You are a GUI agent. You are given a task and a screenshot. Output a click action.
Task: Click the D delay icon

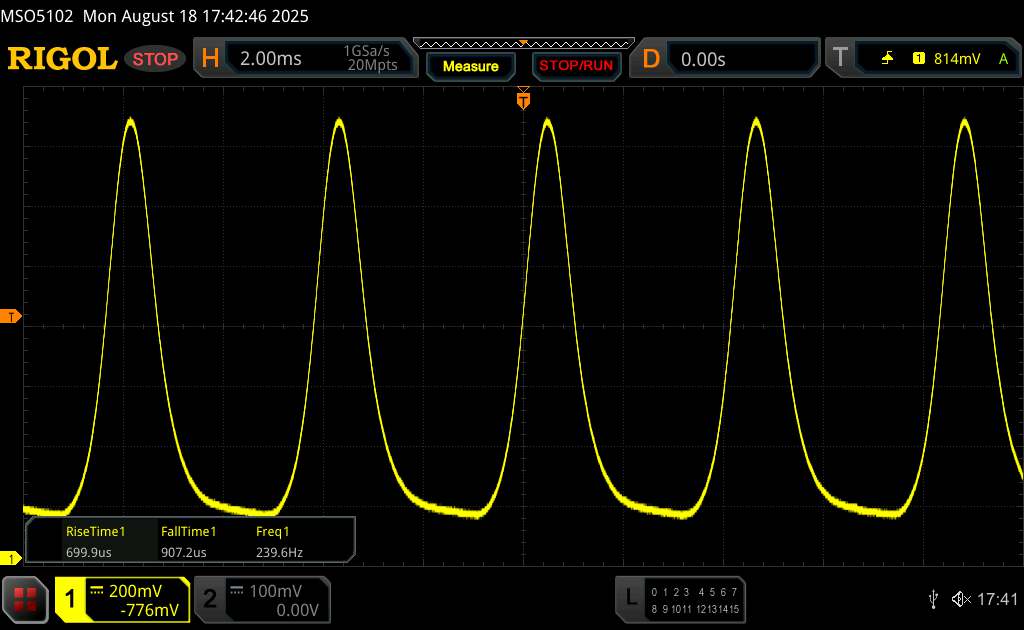[x=651, y=59]
